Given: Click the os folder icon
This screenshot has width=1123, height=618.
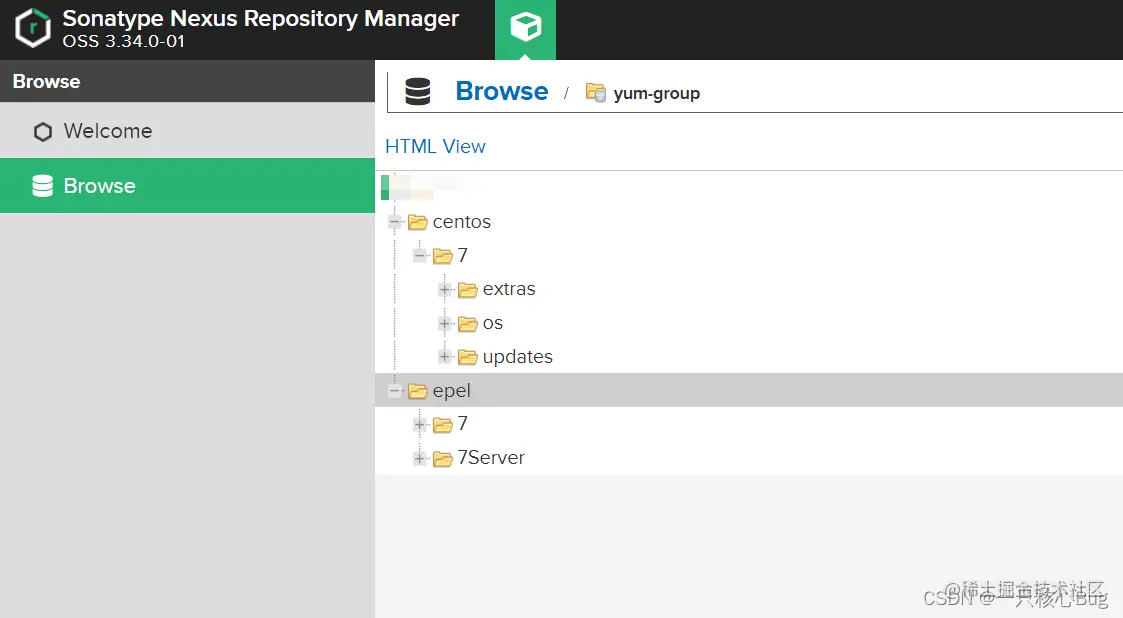Looking at the screenshot, I should [x=468, y=324].
